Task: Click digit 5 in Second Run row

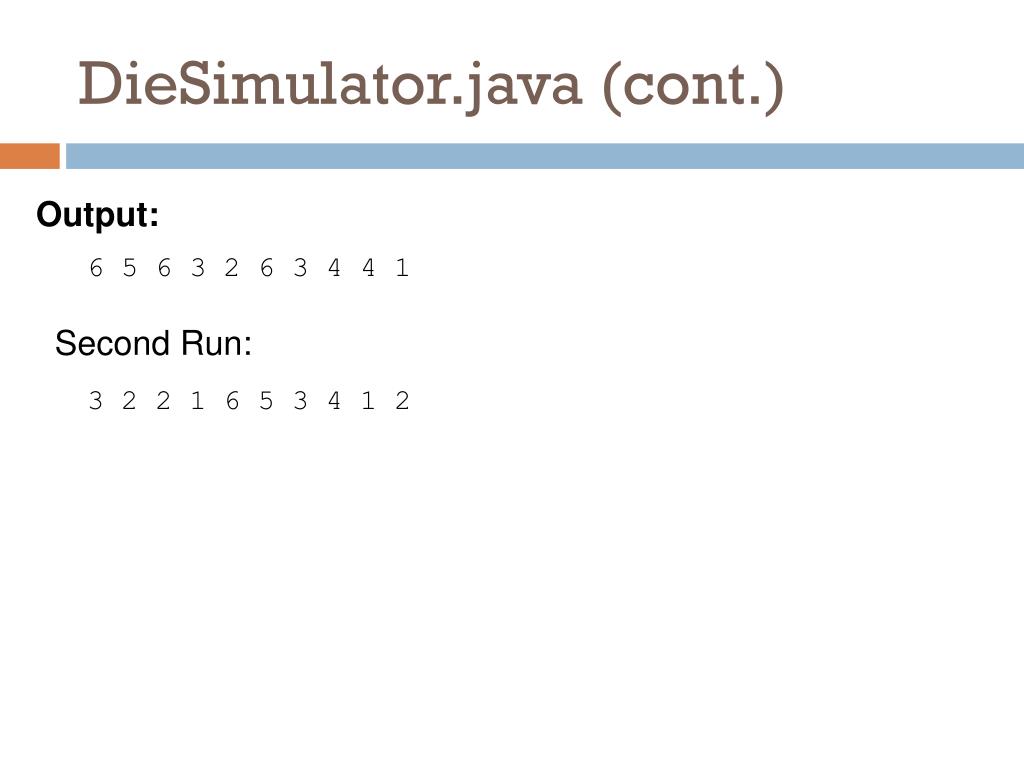Action: click(266, 400)
